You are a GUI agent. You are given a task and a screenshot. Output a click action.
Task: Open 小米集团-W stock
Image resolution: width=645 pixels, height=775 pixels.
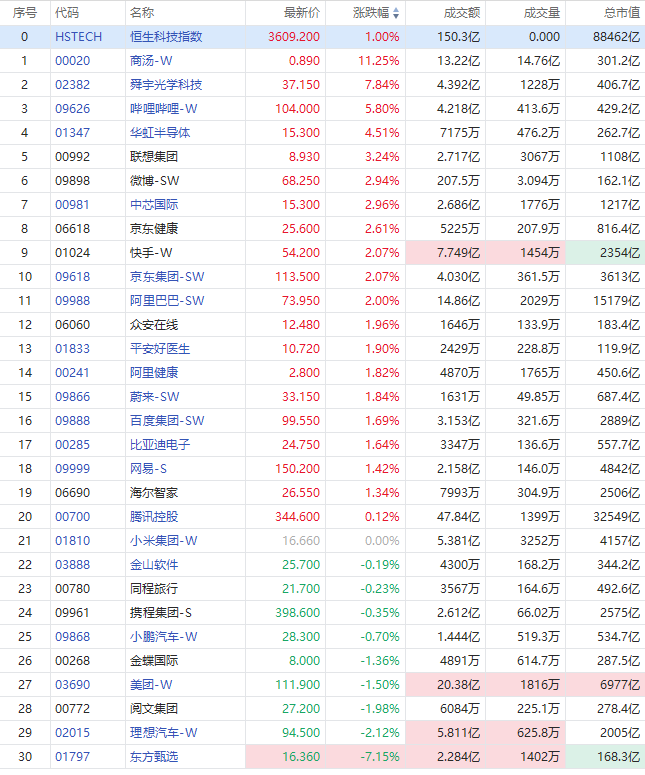pyautogui.click(x=164, y=541)
